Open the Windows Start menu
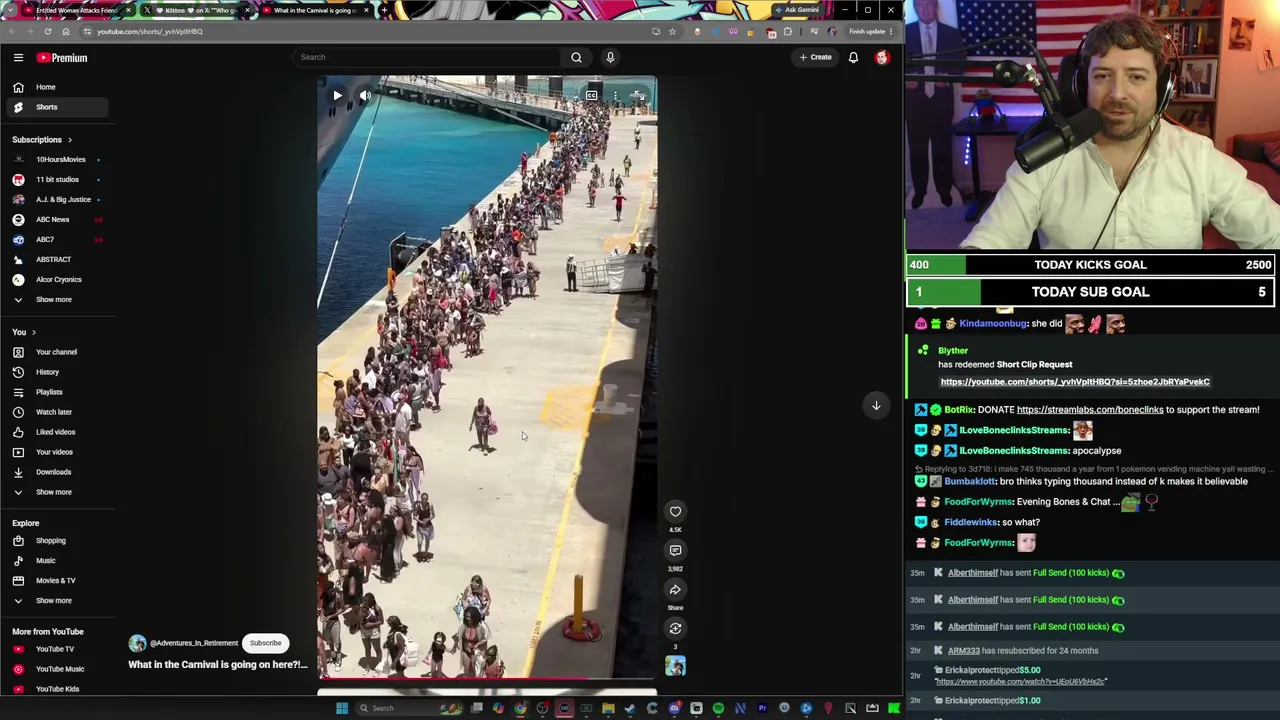This screenshot has width=1280, height=720. pyautogui.click(x=342, y=708)
